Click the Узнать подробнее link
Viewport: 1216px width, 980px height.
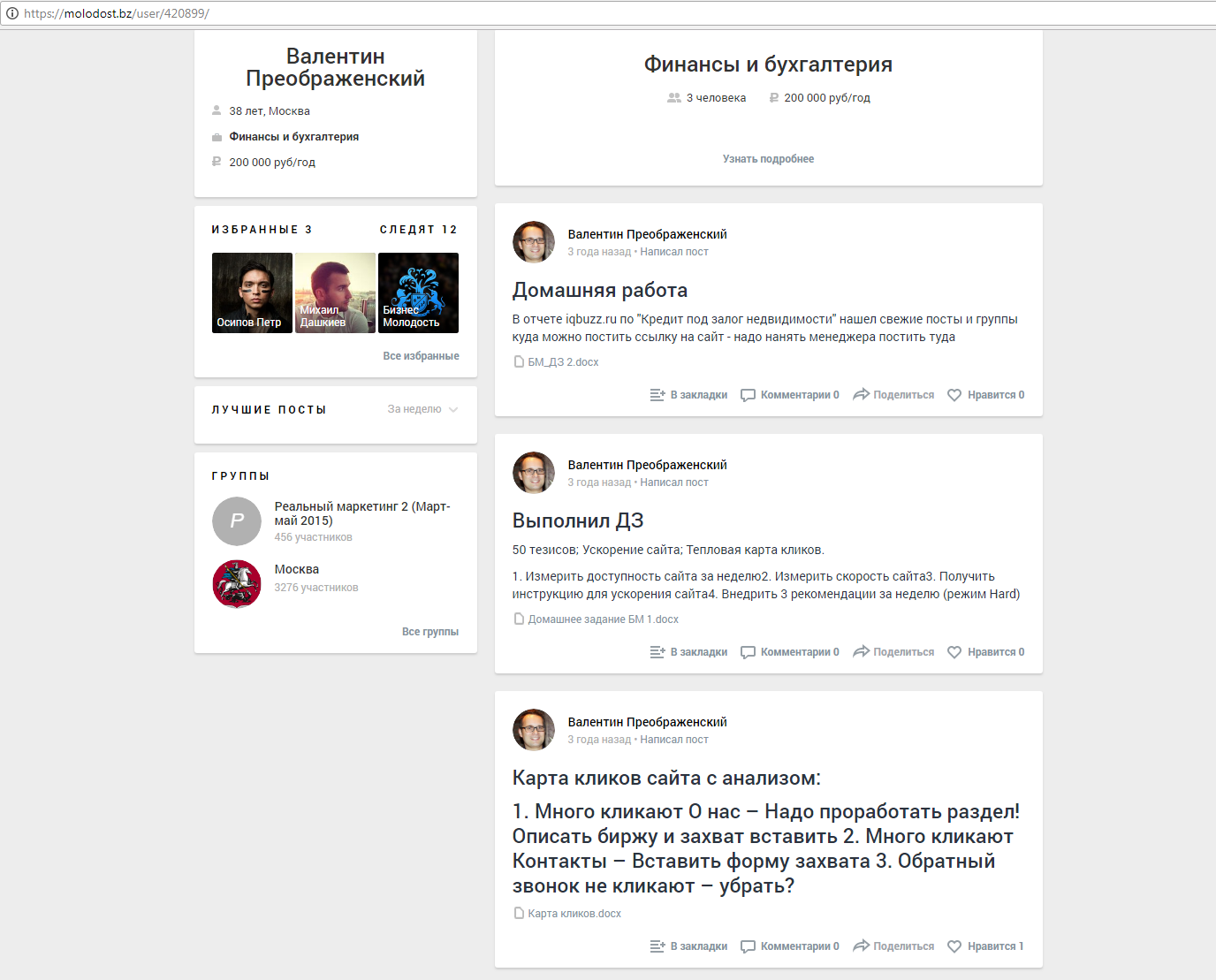pos(768,159)
